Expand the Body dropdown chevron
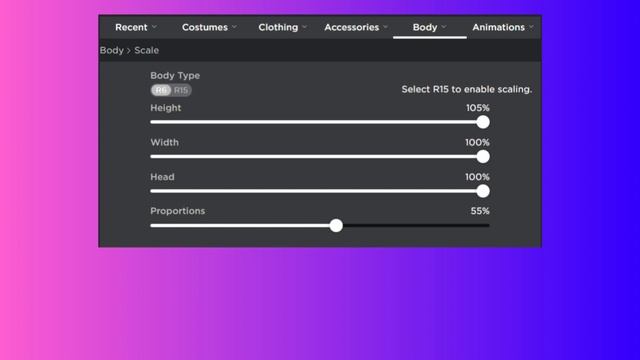Screen dimensions: 640x360 click(x=444, y=27)
